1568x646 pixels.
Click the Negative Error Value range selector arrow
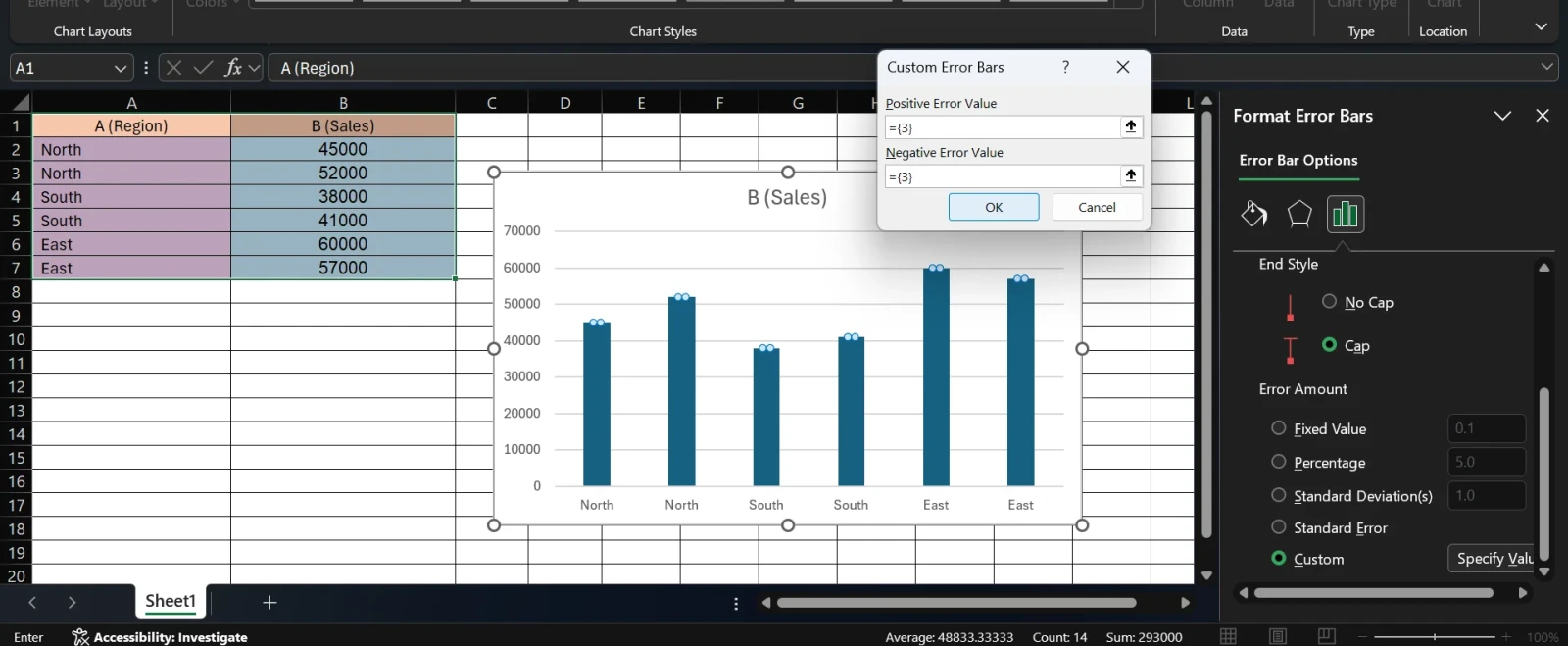[x=1131, y=175]
